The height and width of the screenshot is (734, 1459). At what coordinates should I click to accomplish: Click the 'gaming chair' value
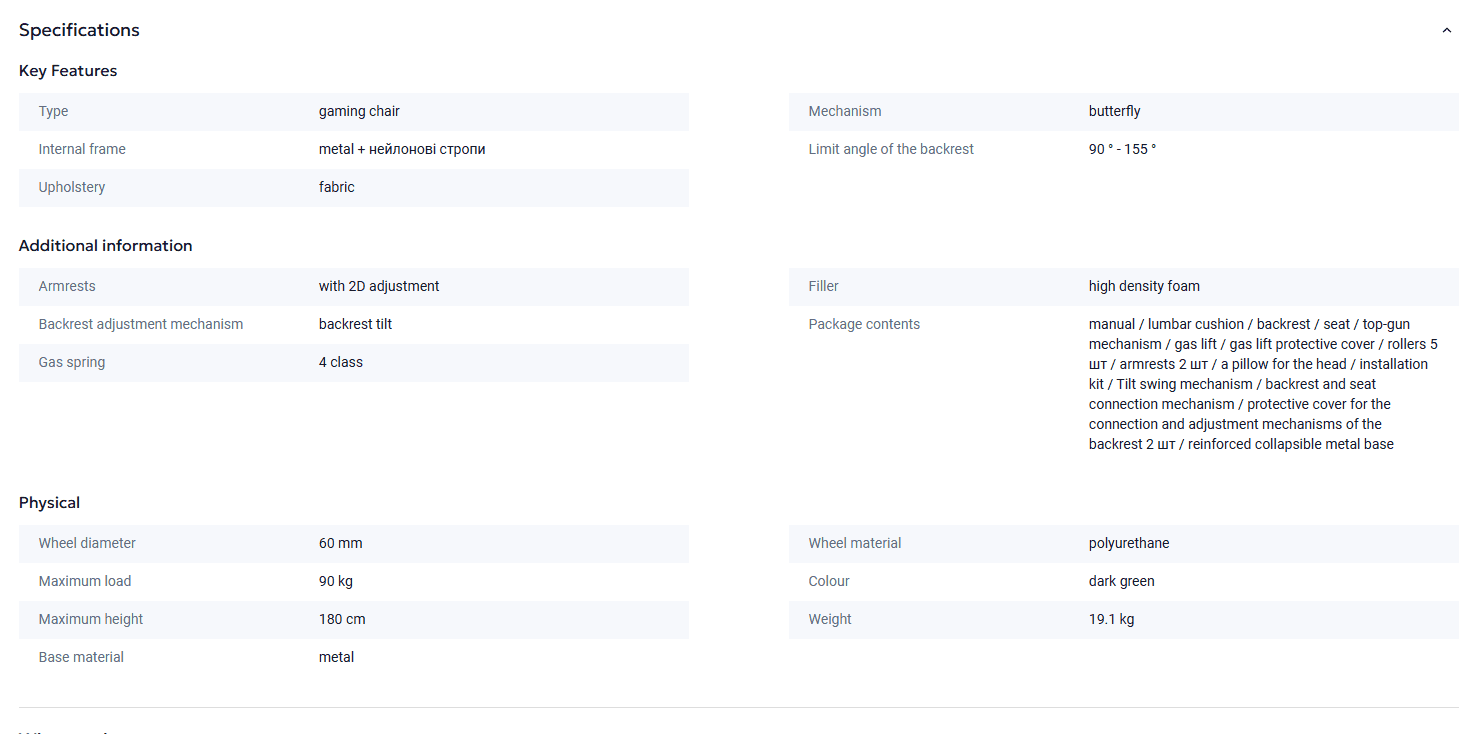click(x=359, y=111)
